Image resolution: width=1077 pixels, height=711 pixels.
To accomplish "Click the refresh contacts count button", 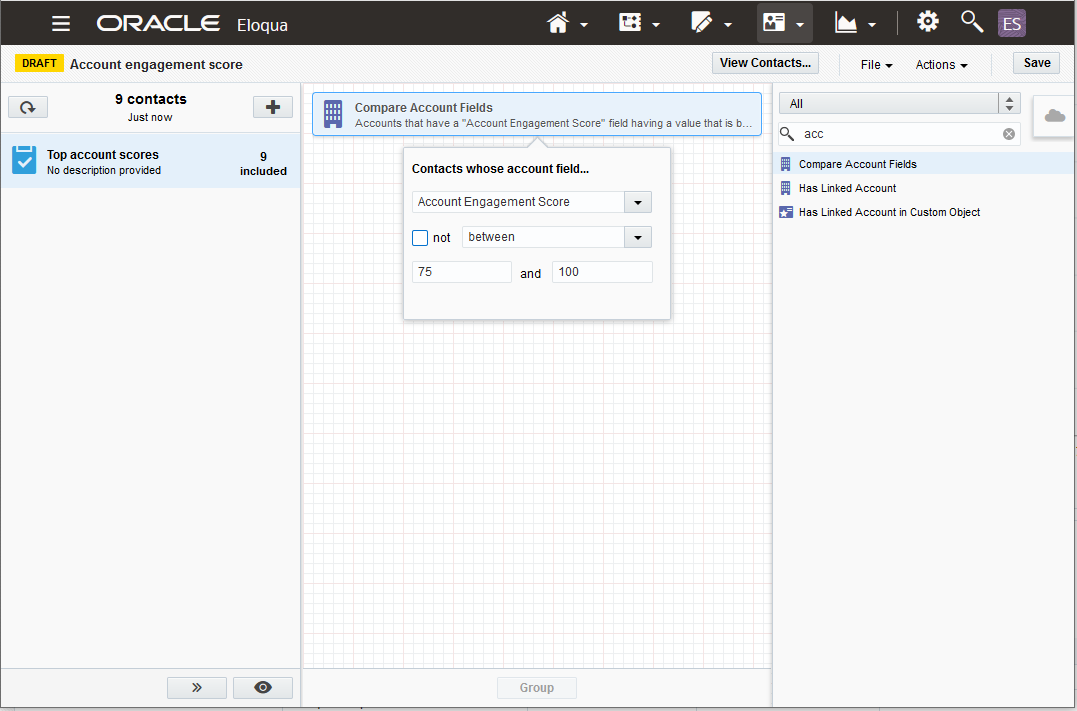I will 28,107.
